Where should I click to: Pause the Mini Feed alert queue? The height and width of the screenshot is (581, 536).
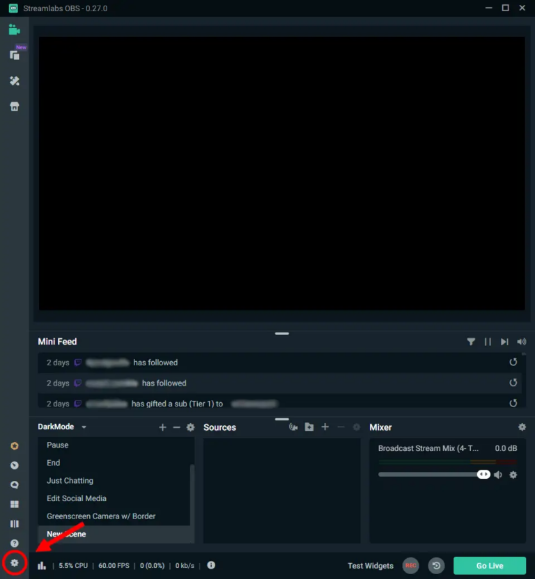point(488,342)
